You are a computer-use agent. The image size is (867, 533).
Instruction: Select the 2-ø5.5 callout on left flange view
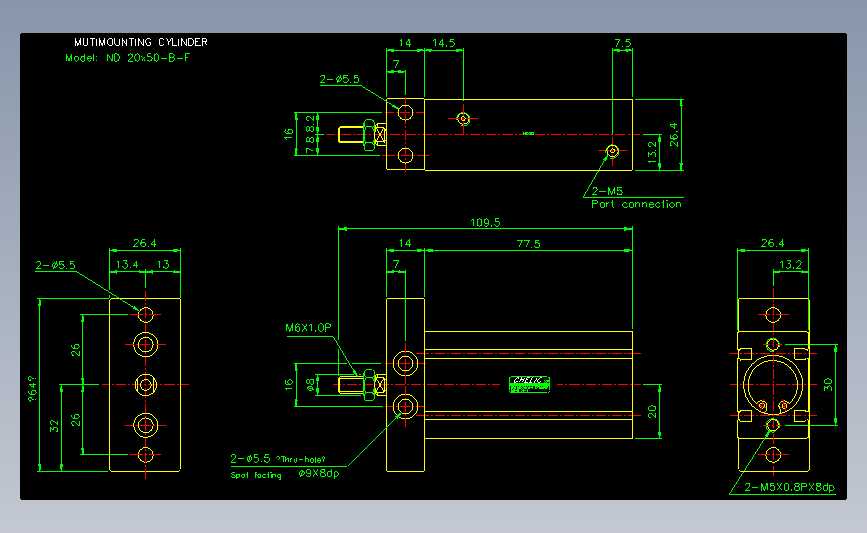(55, 265)
